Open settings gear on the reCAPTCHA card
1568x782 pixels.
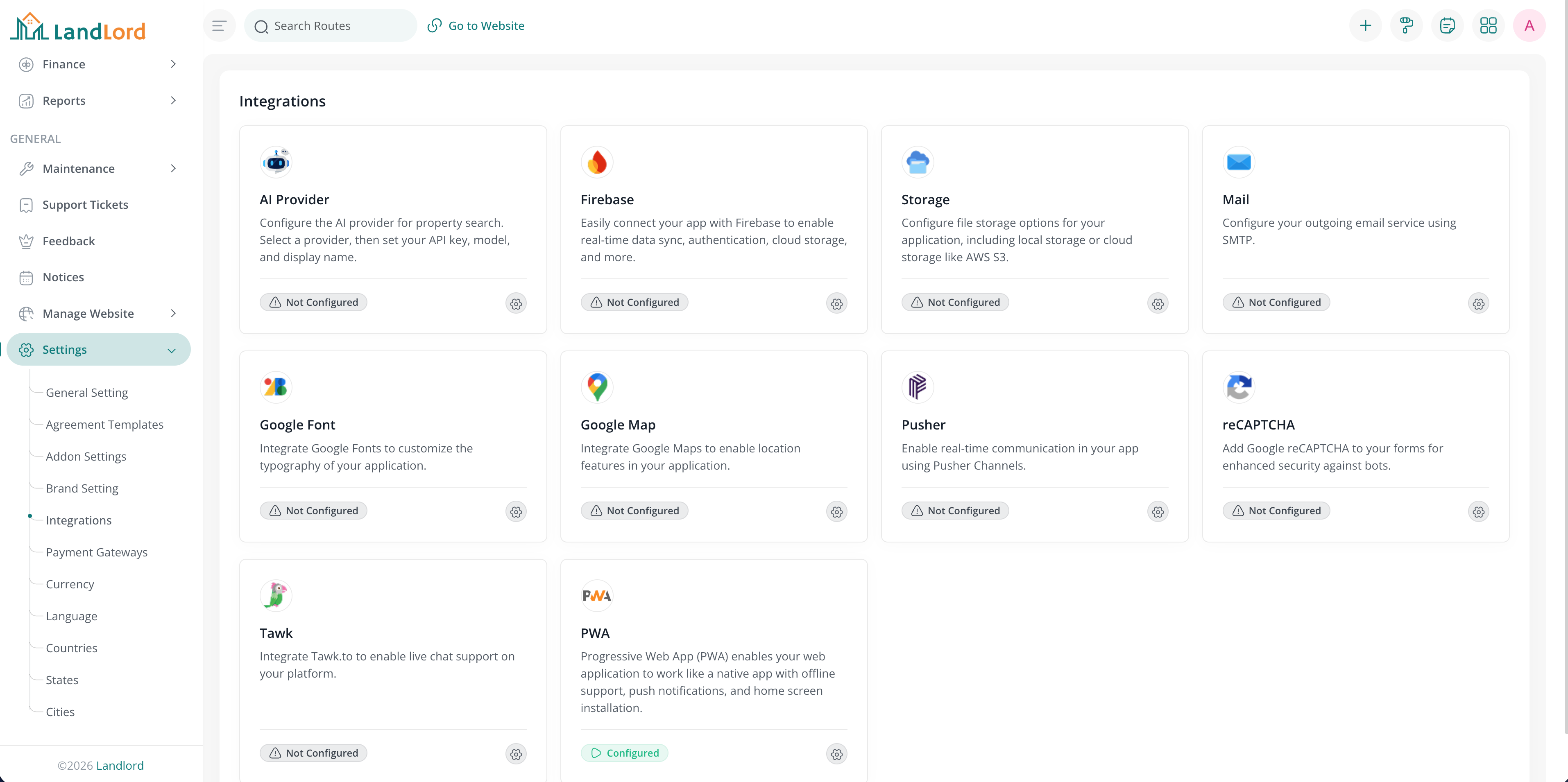pyautogui.click(x=1479, y=512)
